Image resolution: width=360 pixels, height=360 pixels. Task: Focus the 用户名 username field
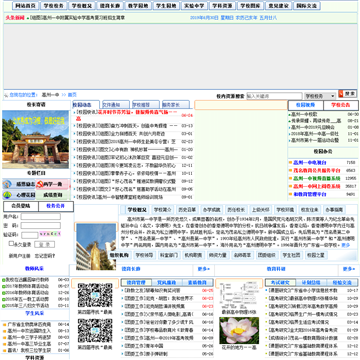point(41,217)
